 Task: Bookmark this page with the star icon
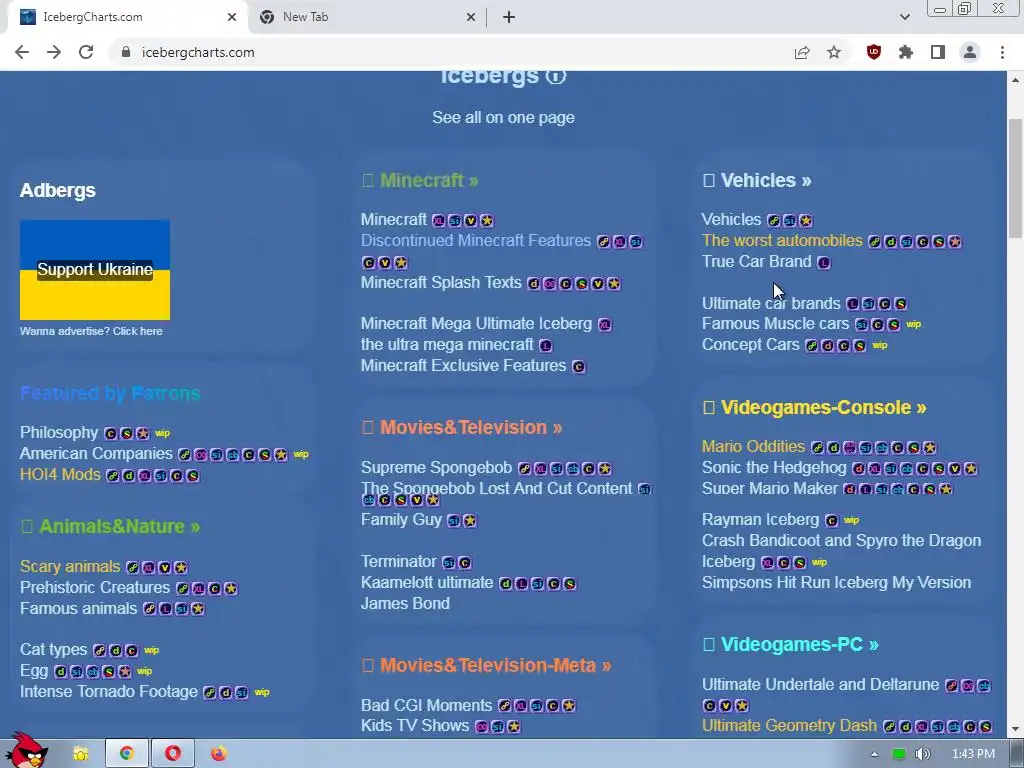click(x=834, y=52)
